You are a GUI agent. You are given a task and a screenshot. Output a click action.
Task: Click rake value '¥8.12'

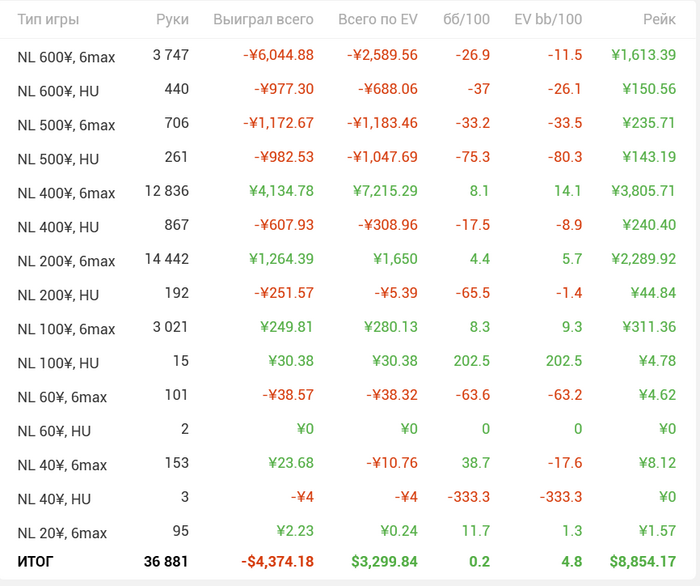pos(658,463)
